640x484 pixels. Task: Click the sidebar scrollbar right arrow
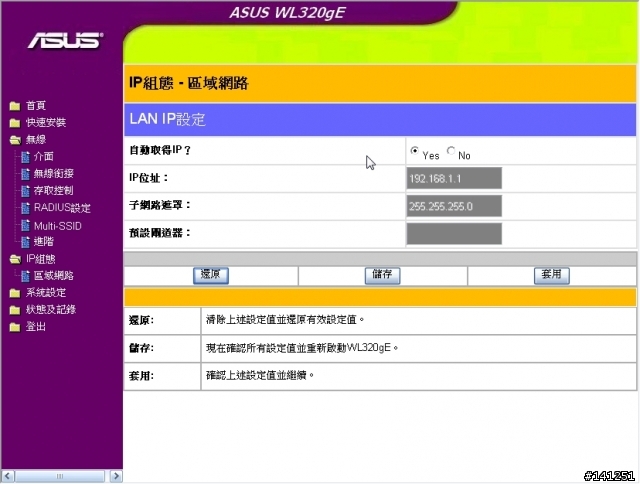116,476
